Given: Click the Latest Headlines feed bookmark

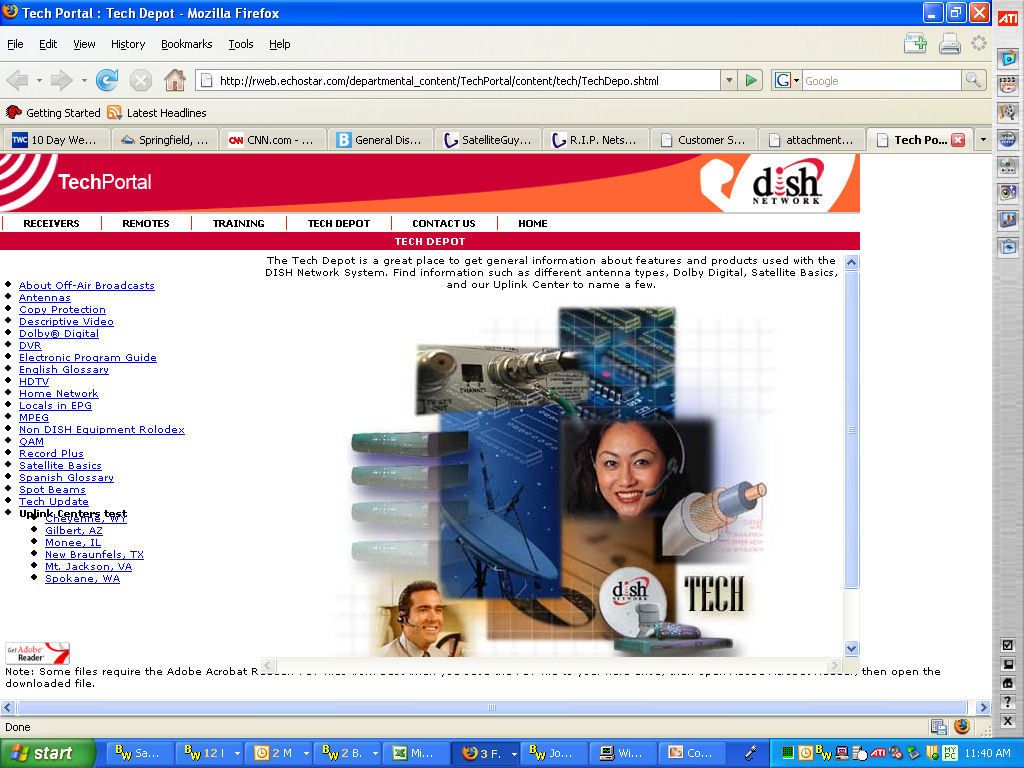Looking at the screenshot, I should 157,113.
